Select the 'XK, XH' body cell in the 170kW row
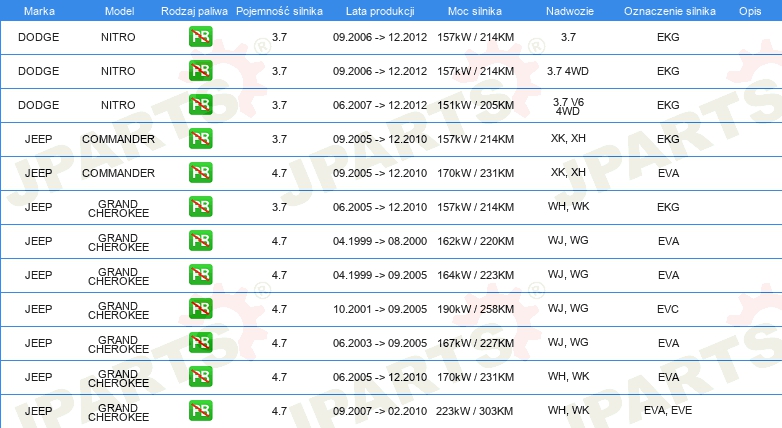 tap(568, 172)
